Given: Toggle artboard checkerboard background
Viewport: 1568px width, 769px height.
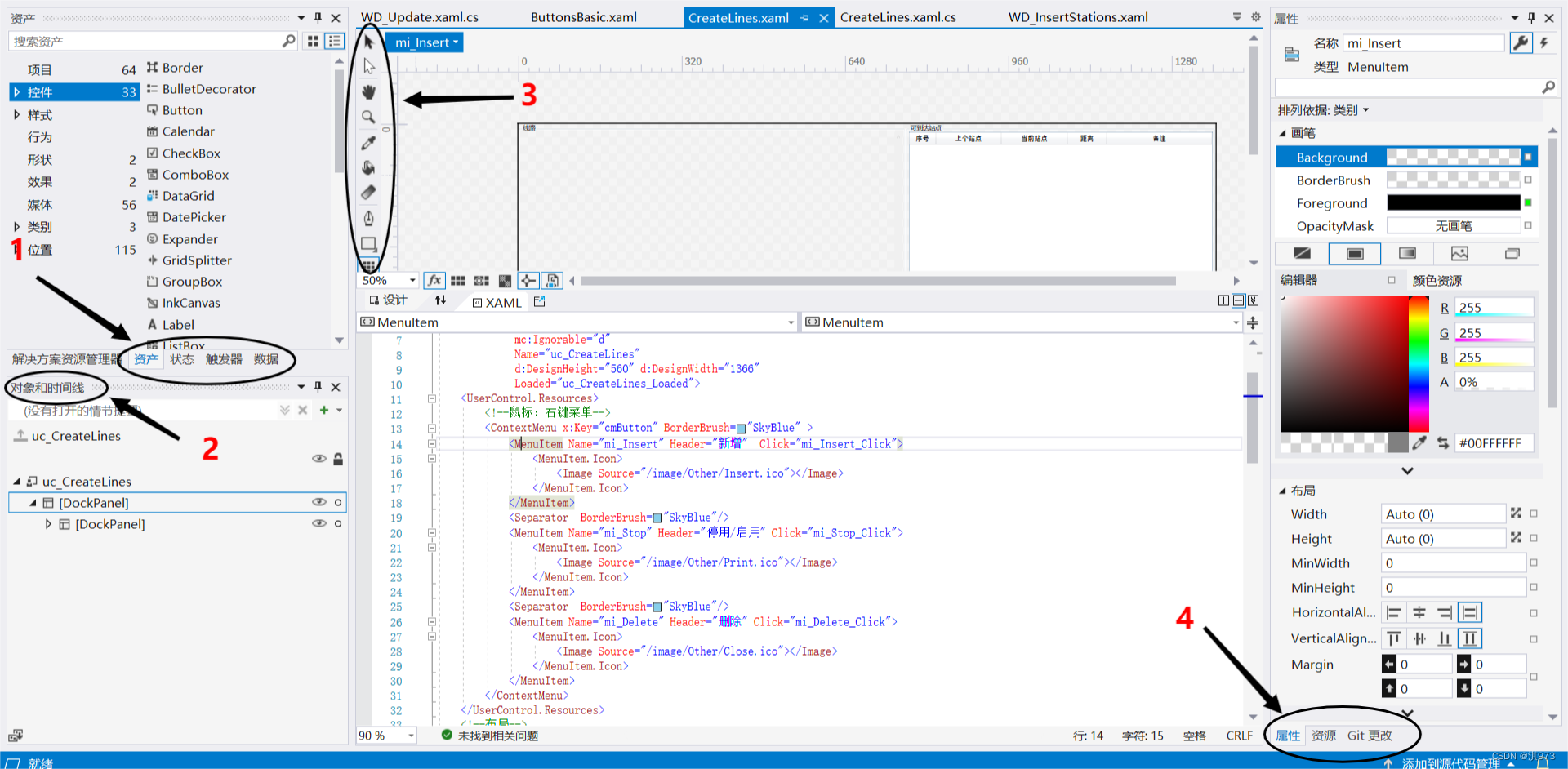Looking at the screenshot, I should click(506, 281).
